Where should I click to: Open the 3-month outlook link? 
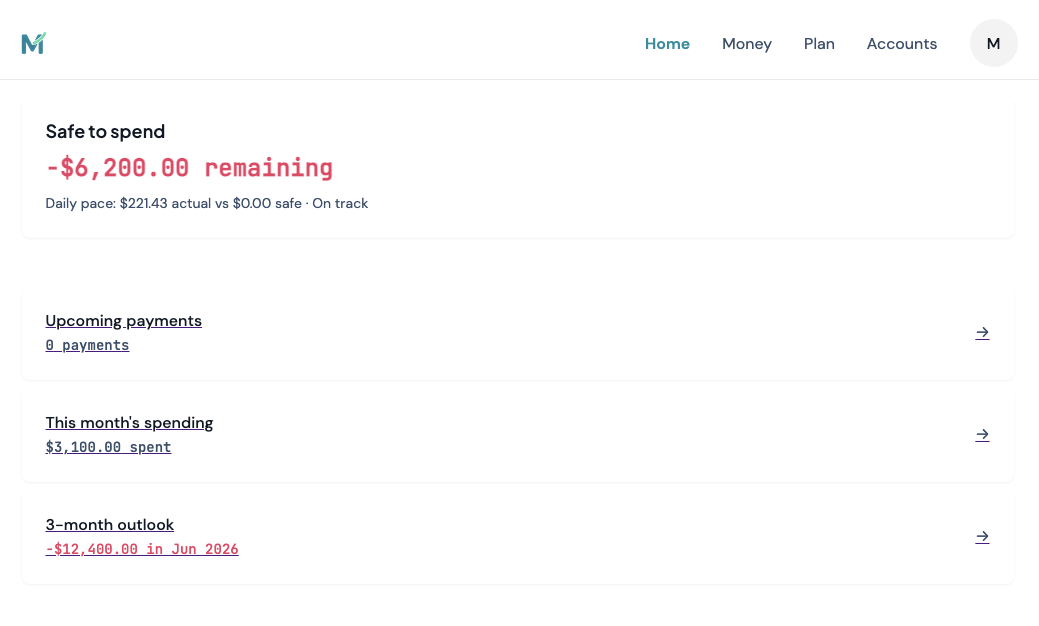click(x=109, y=525)
